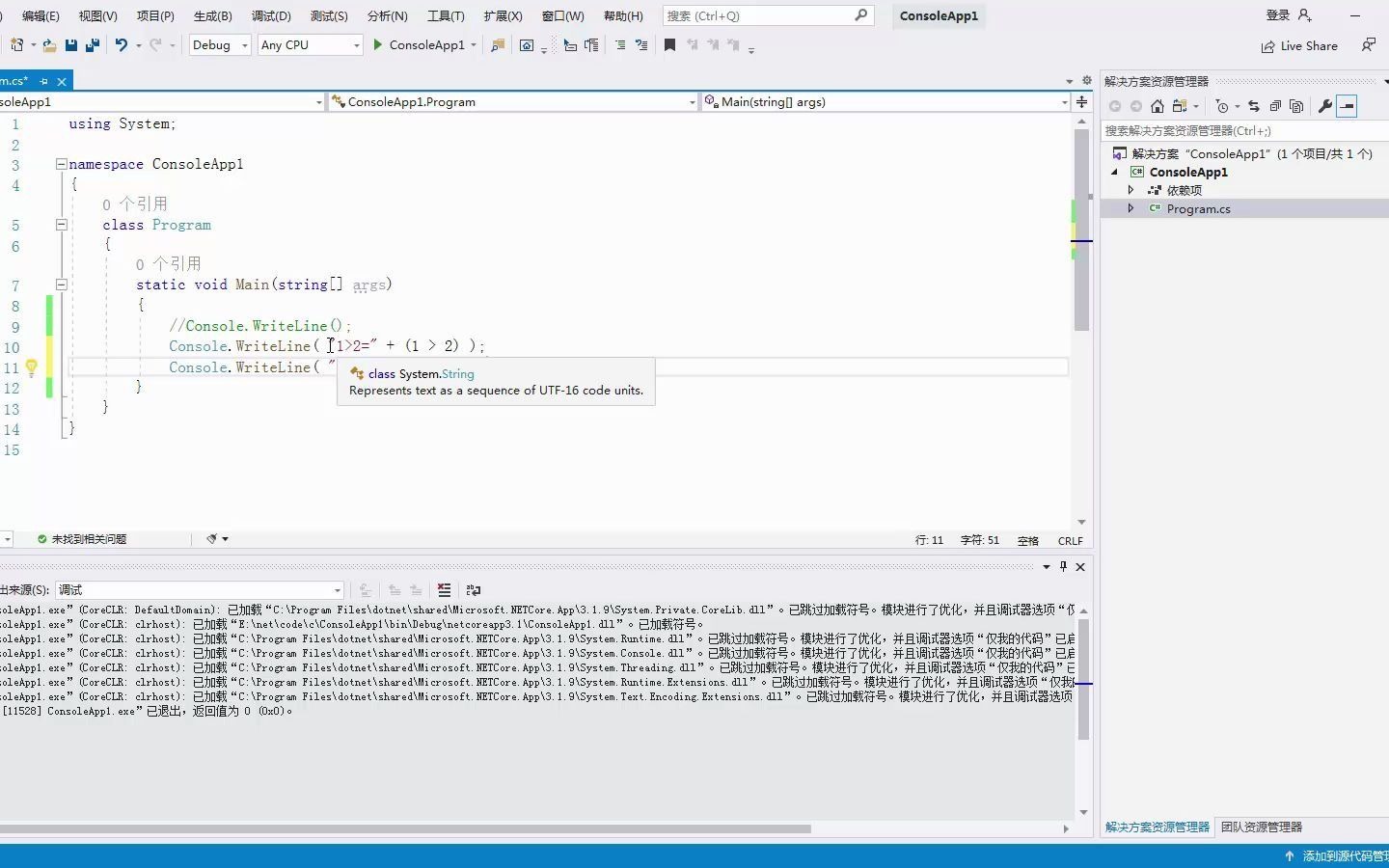Click the code cleanup brush icon
Screen dimensions: 1389x868
[x=212, y=539]
